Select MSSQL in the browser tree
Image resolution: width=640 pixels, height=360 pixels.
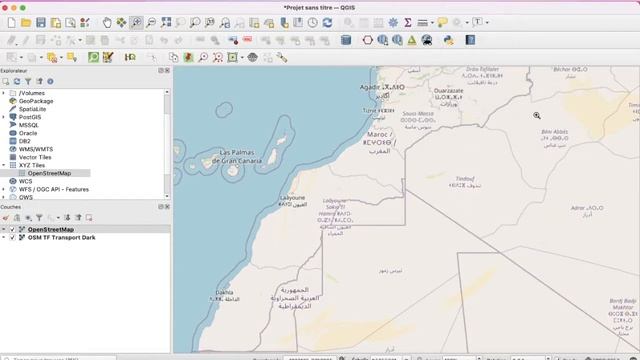point(29,125)
